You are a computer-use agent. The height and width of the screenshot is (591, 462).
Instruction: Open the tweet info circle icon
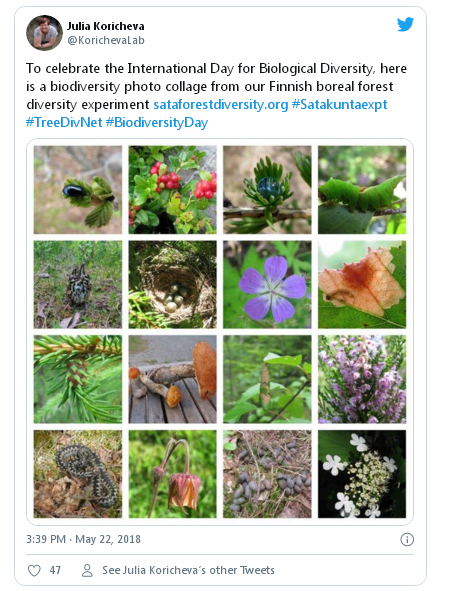[x=407, y=539]
